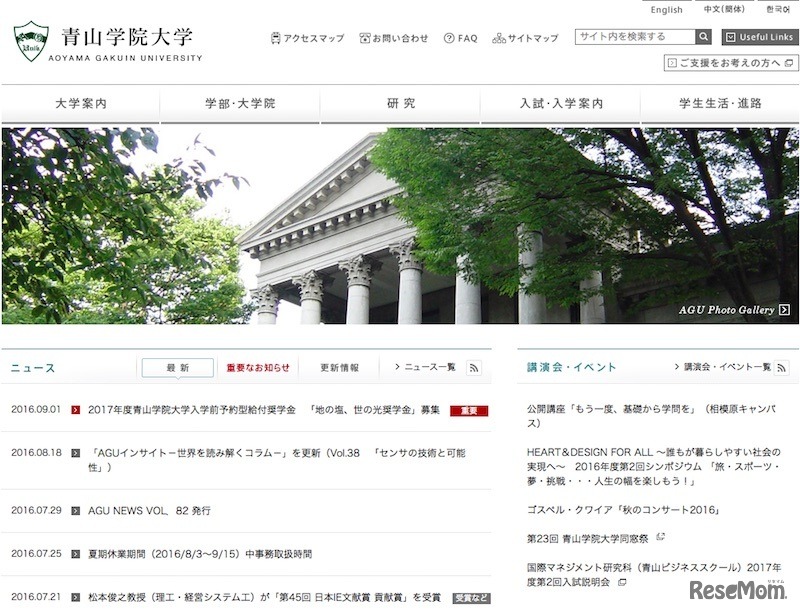Open the ニュース一覧 link

425,367
